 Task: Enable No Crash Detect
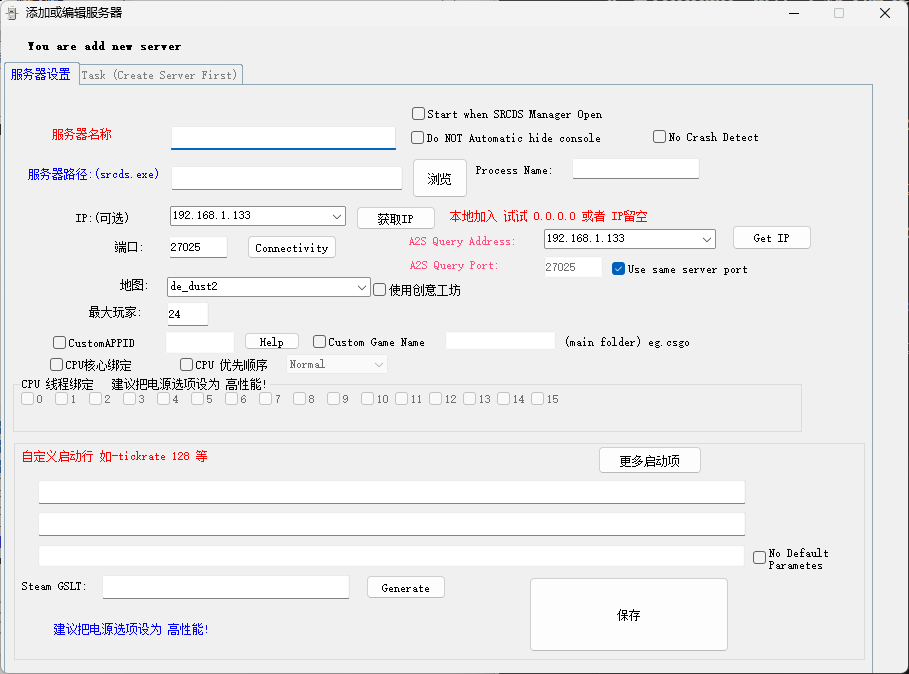pos(658,137)
